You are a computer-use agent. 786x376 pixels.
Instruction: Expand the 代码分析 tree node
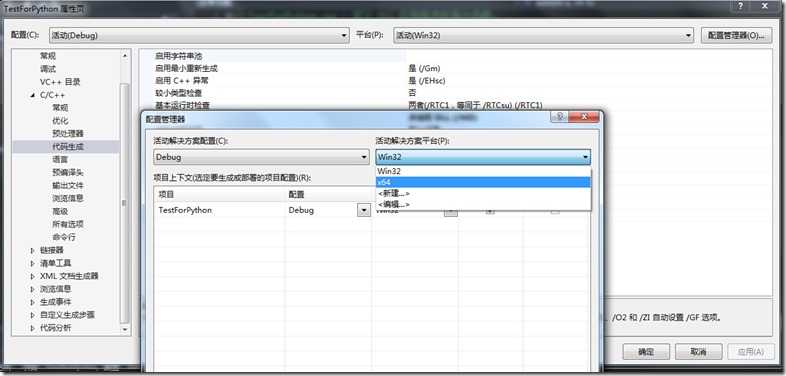[x=33, y=328]
